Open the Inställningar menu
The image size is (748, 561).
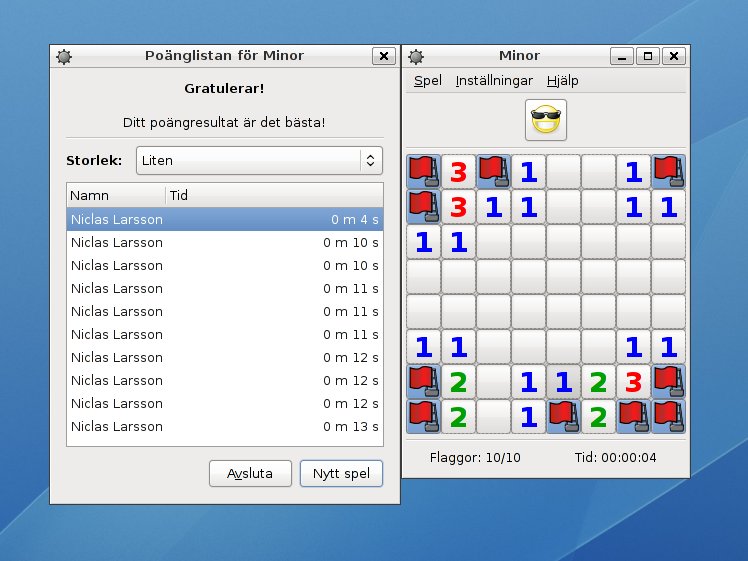(x=494, y=81)
